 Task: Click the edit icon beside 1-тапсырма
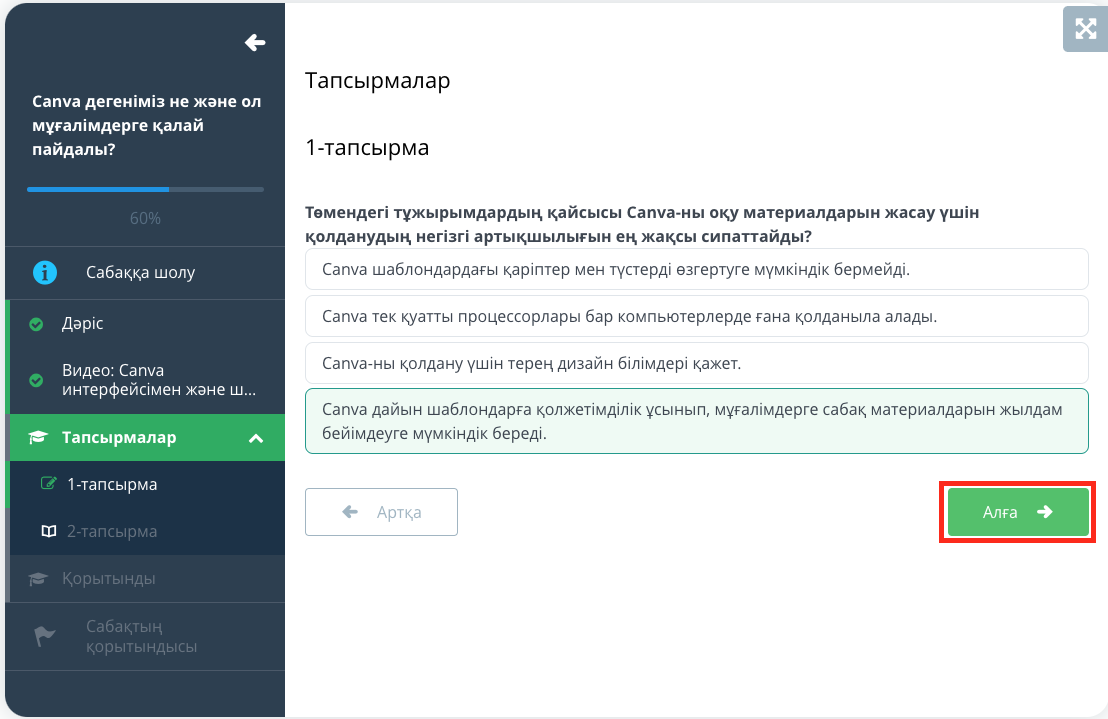[48, 484]
